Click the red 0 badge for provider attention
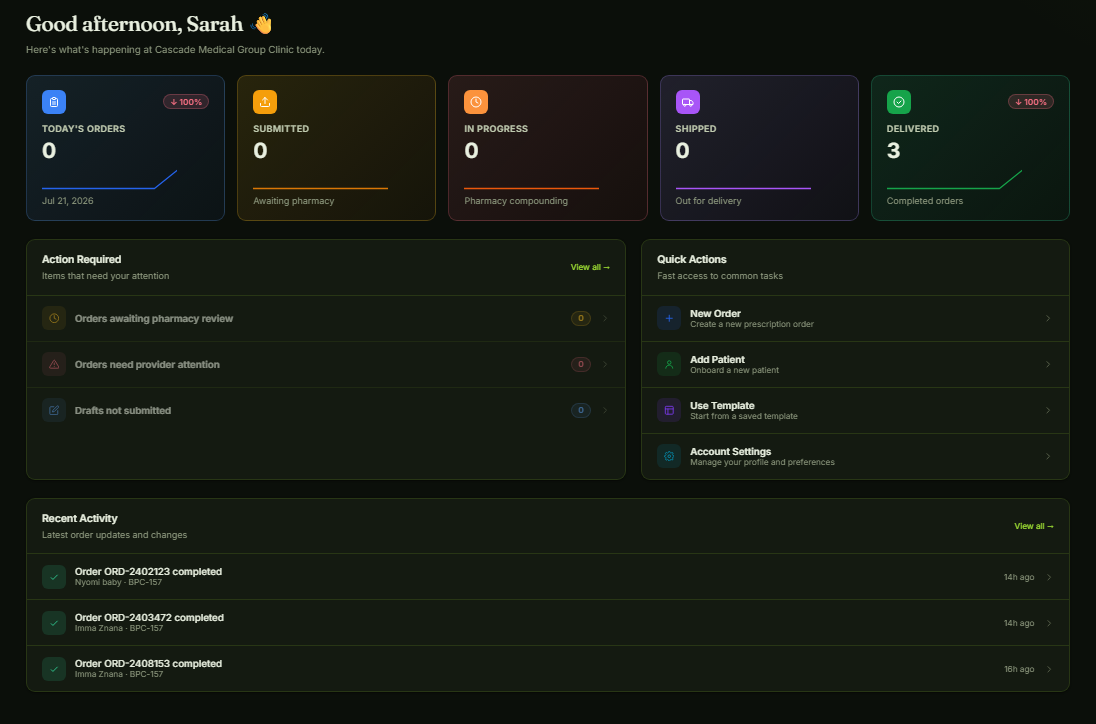Viewport: 1096px width, 724px height. [581, 364]
